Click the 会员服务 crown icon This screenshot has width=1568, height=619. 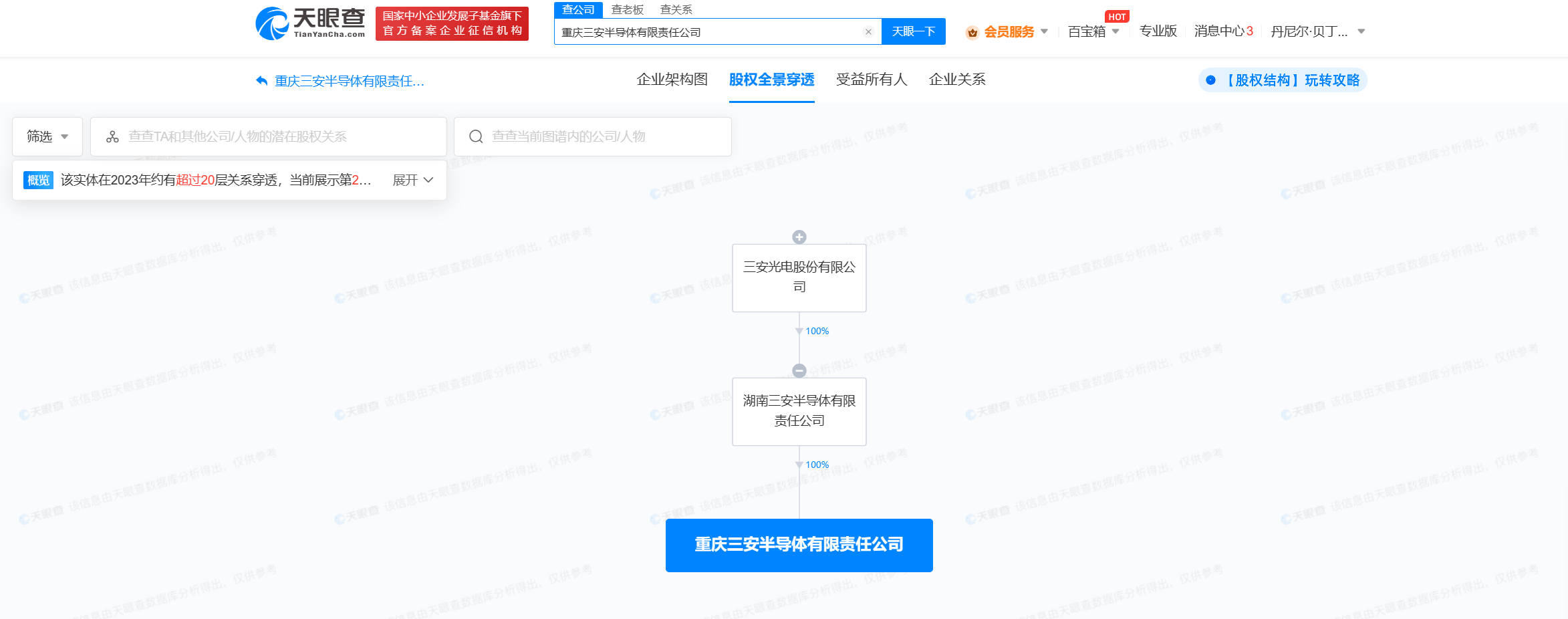[x=972, y=32]
